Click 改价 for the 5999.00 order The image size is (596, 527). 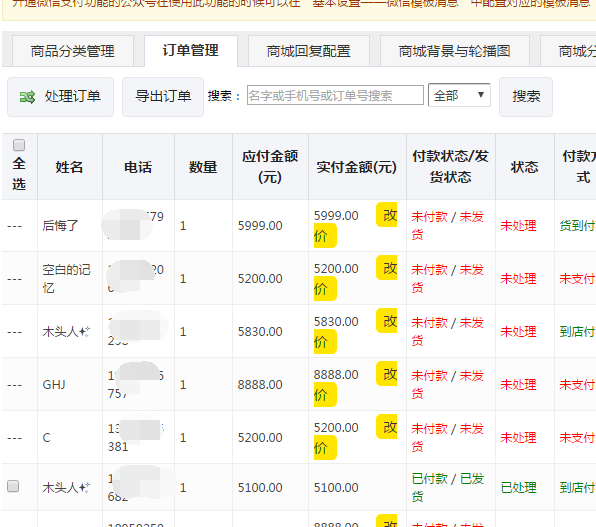tap(387, 215)
